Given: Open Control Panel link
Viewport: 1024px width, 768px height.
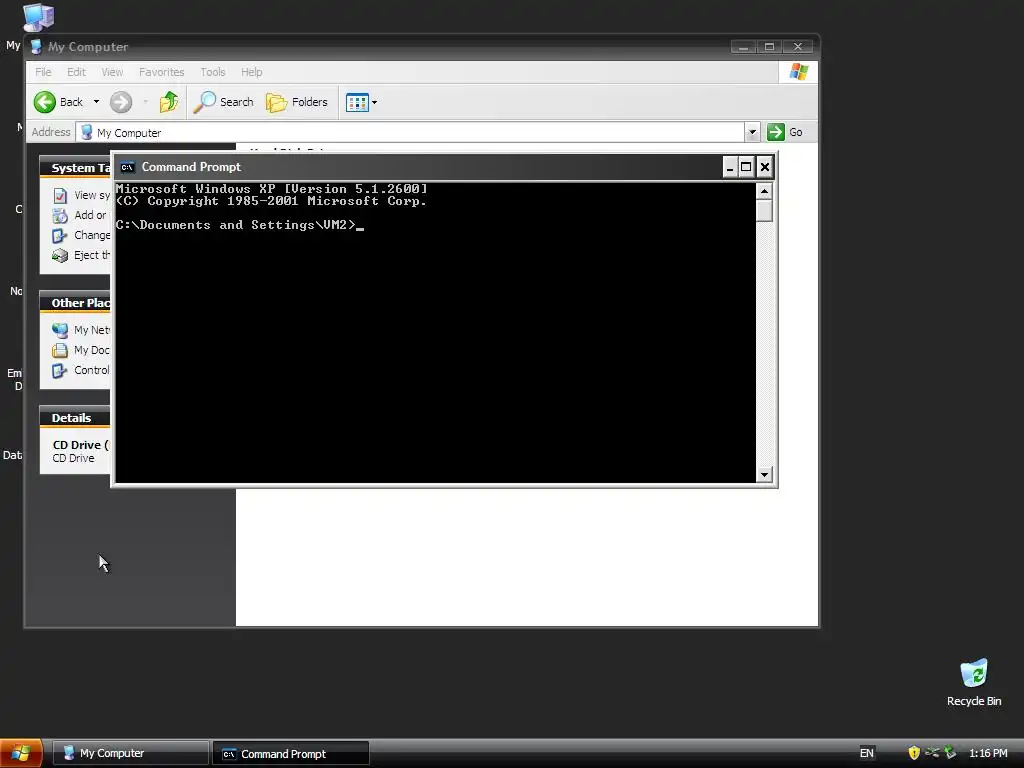Looking at the screenshot, I should (92, 370).
